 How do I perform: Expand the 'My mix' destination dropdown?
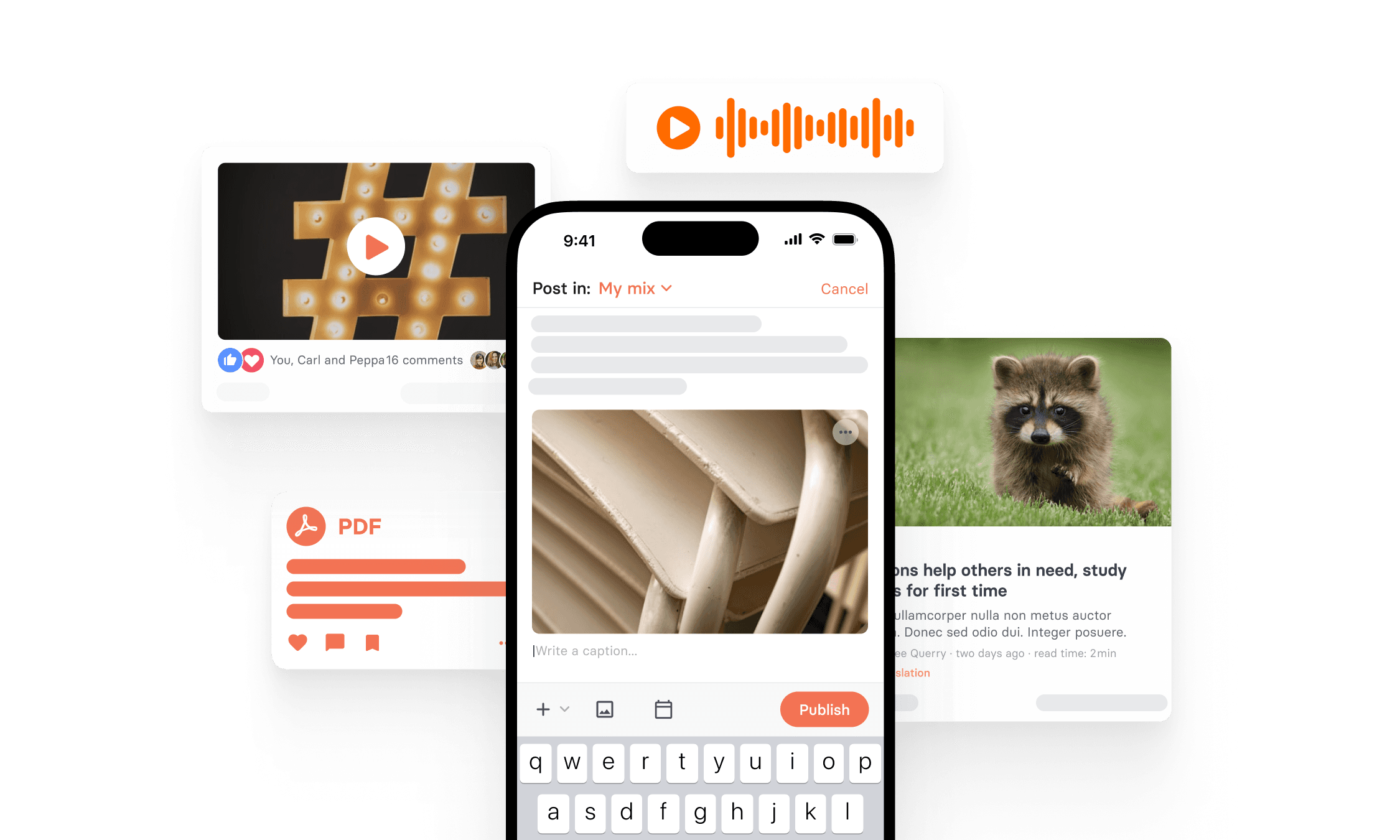pos(635,288)
